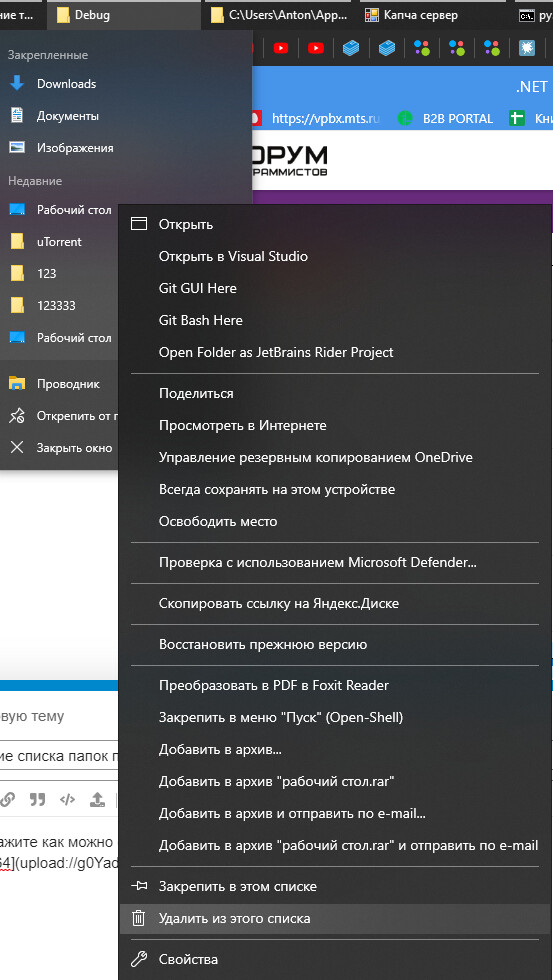Screen dimensions: 553x980
Task: Open the recent folder named 123333
Action: [x=59, y=306]
